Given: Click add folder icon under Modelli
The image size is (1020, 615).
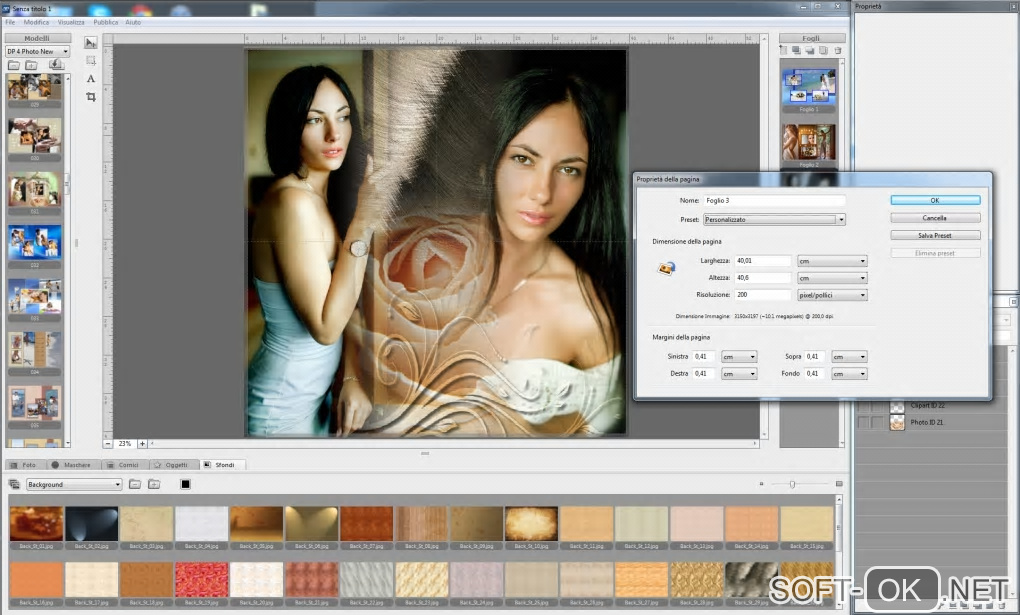Looking at the screenshot, I should [x=31, y=65].
